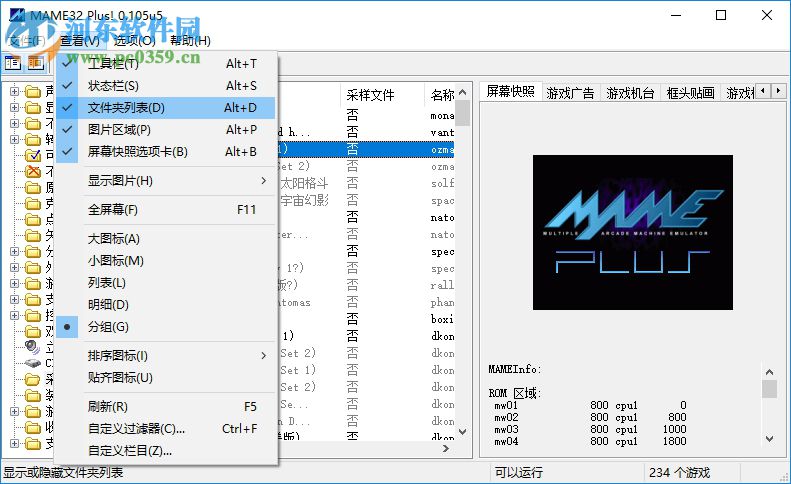Screen dimensions: 791x484
Task: Toggle 图片区域(P) picture area
Action: pos(165,130)
